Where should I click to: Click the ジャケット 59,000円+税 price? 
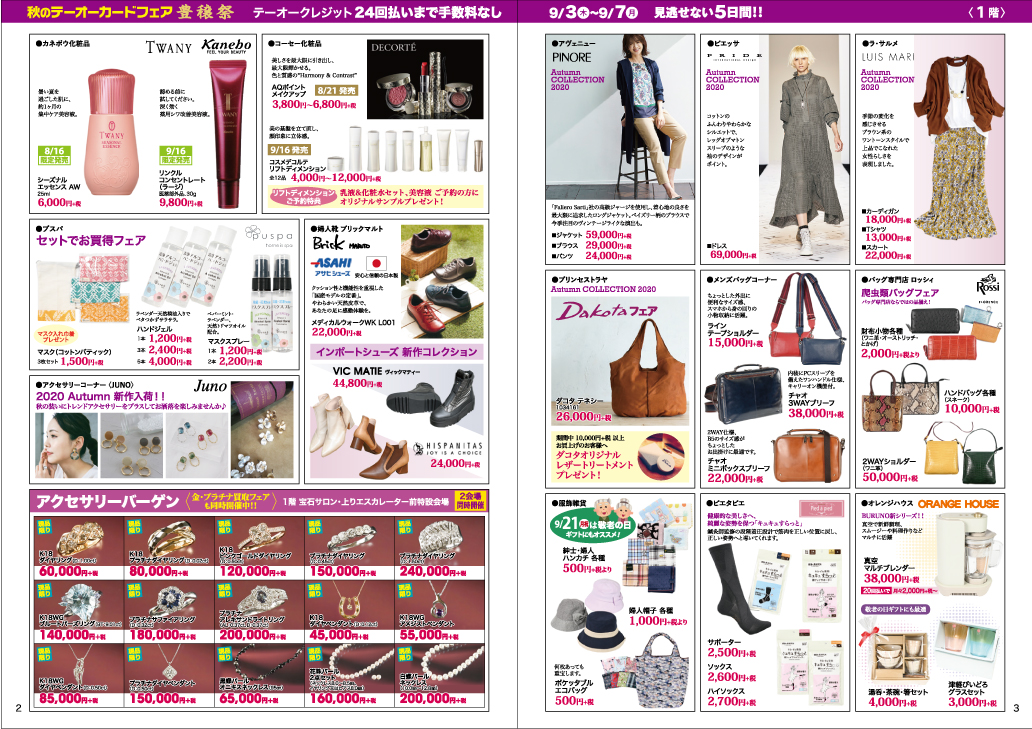click(x=609, y=235)
